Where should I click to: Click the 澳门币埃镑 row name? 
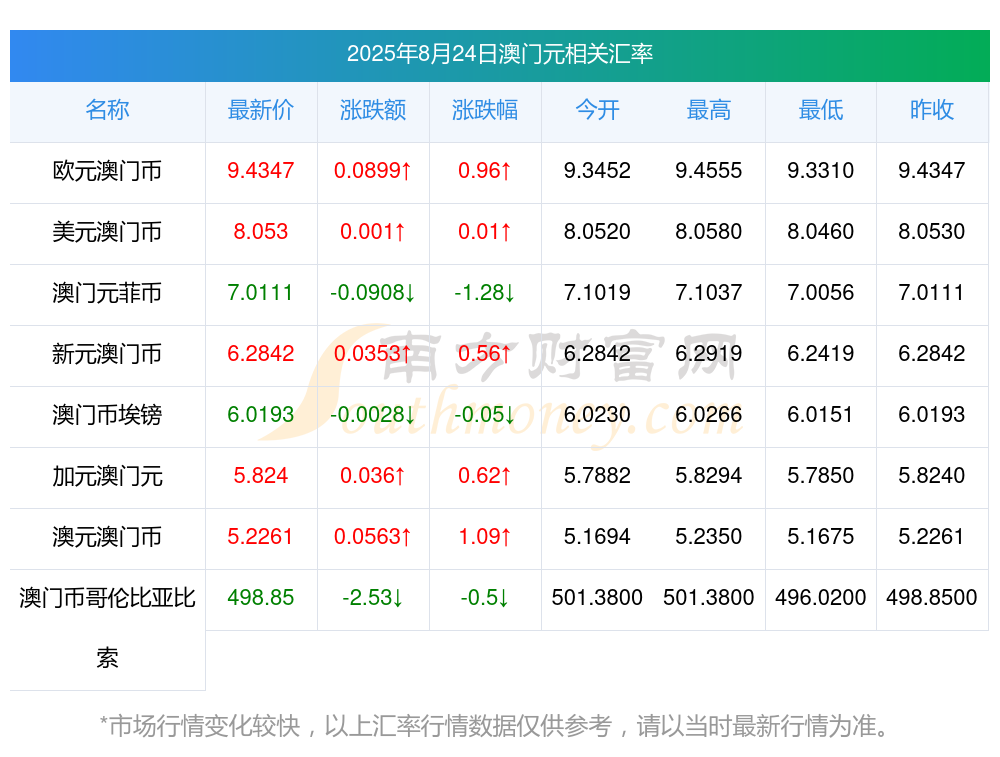tap(107, 415)
